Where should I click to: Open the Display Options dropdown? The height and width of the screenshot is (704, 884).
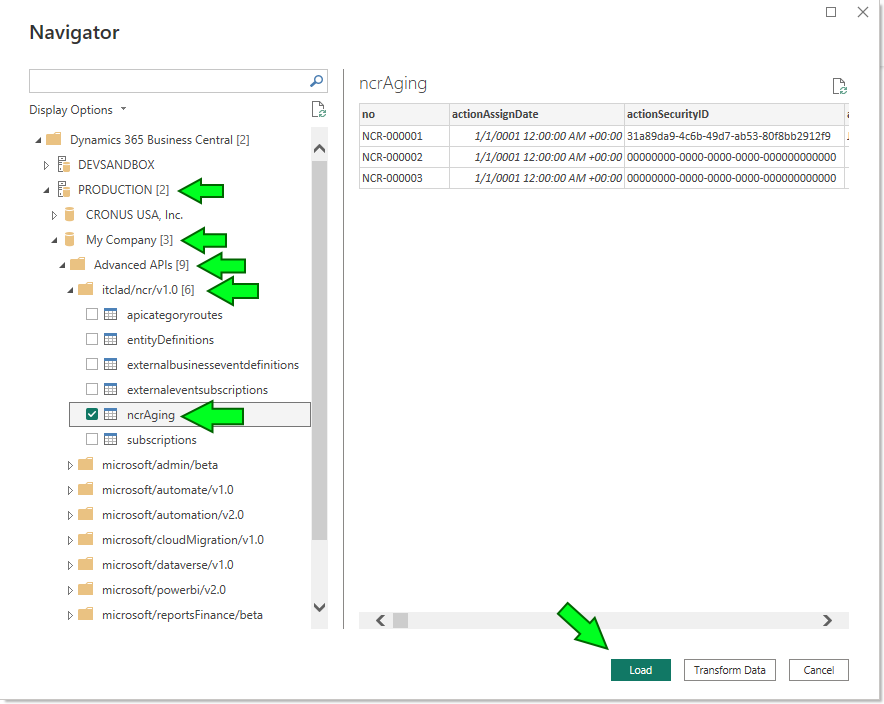tap(78, 110)
